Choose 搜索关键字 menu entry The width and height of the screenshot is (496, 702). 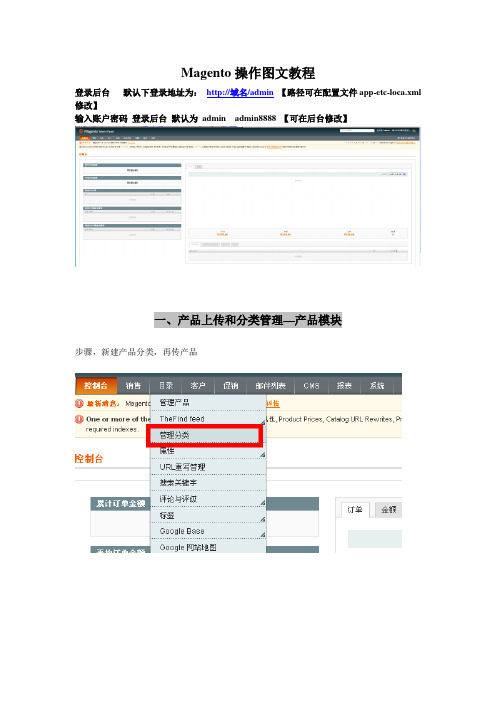click(x=208, y=483)
